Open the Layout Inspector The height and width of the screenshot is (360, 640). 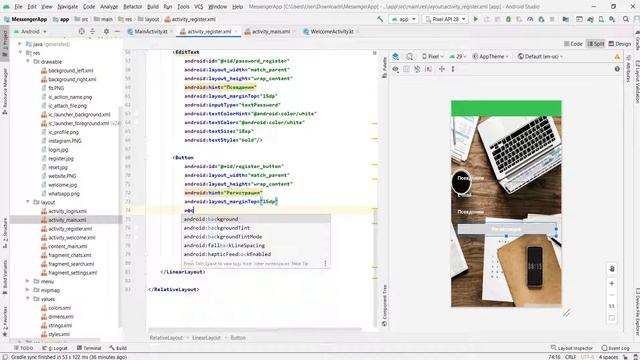(x=571, y=348)
